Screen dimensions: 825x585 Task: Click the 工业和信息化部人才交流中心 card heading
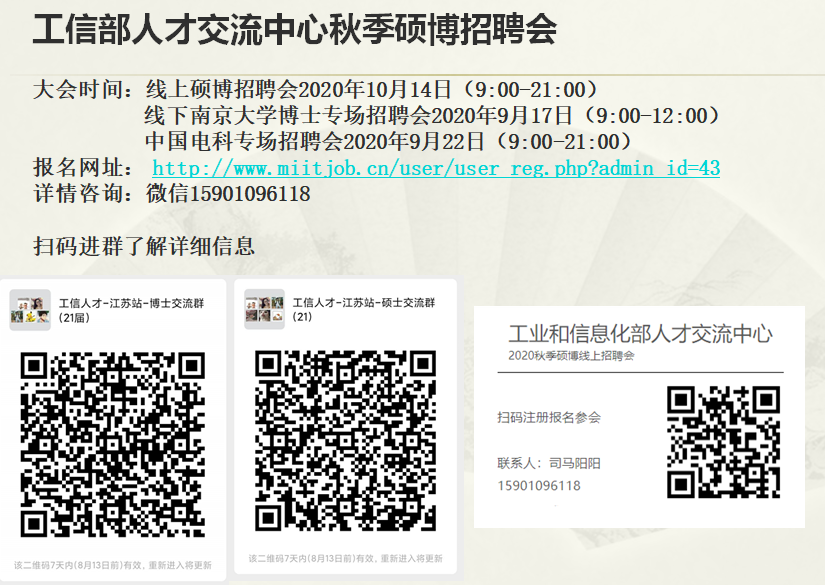[640, 334]
